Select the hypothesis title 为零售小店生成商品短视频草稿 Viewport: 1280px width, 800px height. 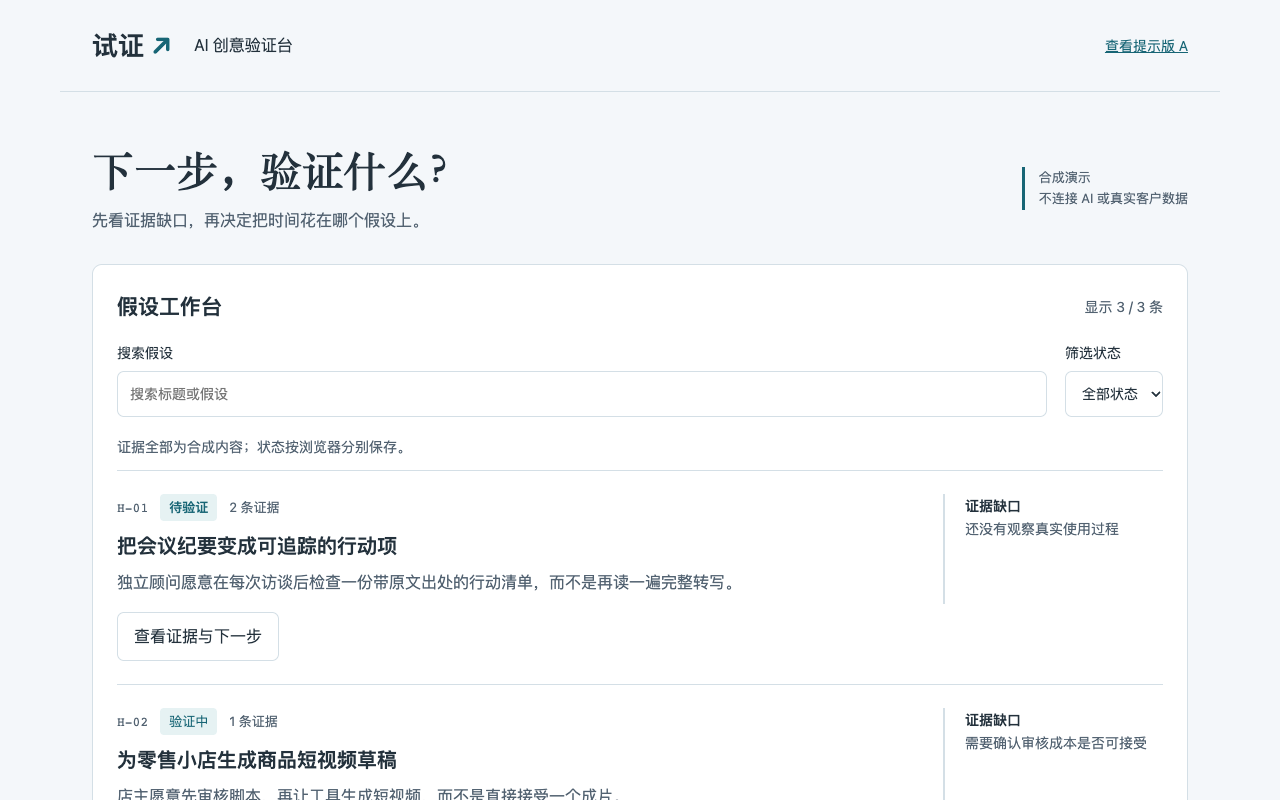coord(257,760)
